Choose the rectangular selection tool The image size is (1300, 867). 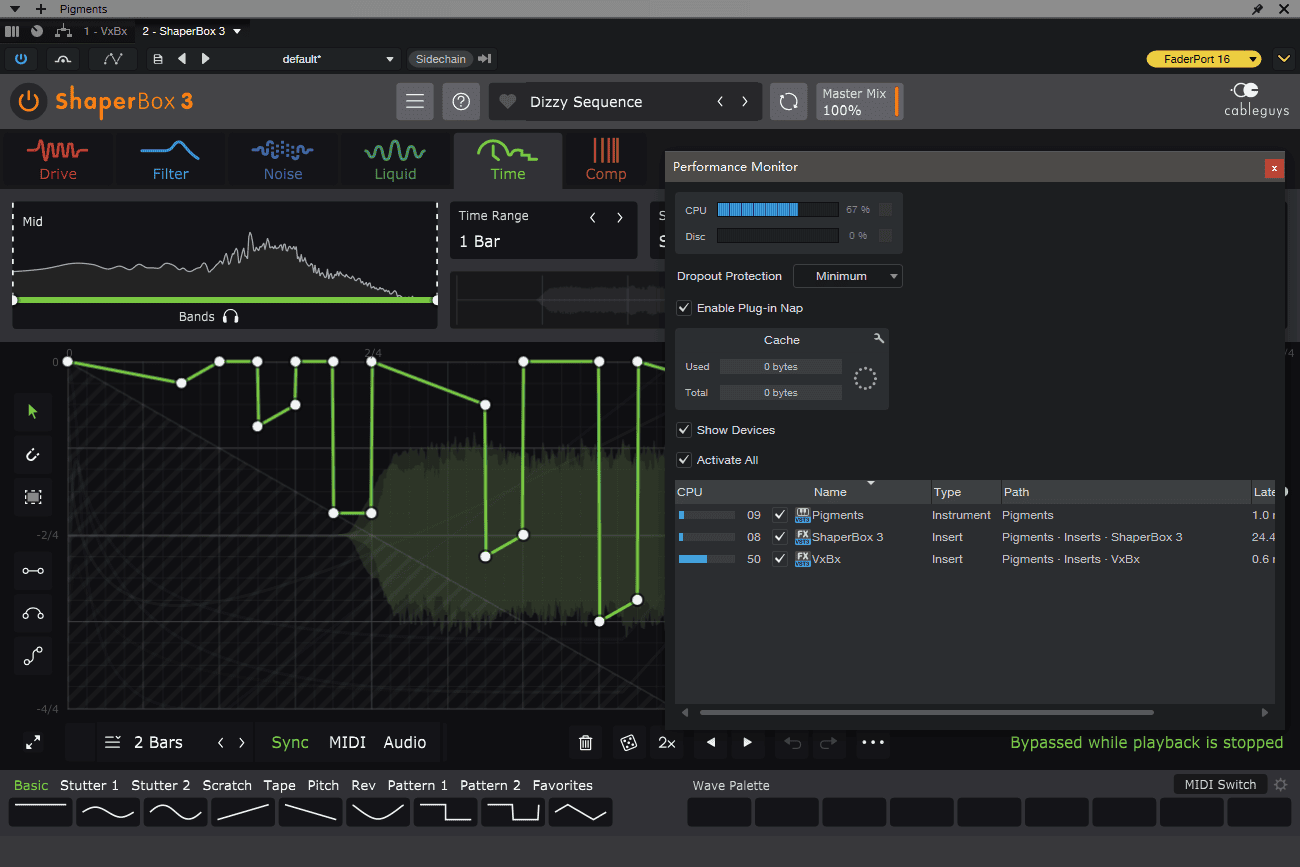33,497
